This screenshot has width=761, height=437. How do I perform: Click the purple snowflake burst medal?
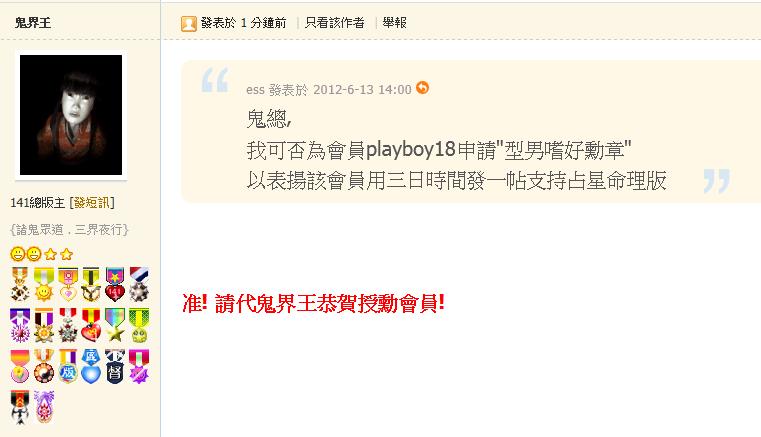pos(20,325)
